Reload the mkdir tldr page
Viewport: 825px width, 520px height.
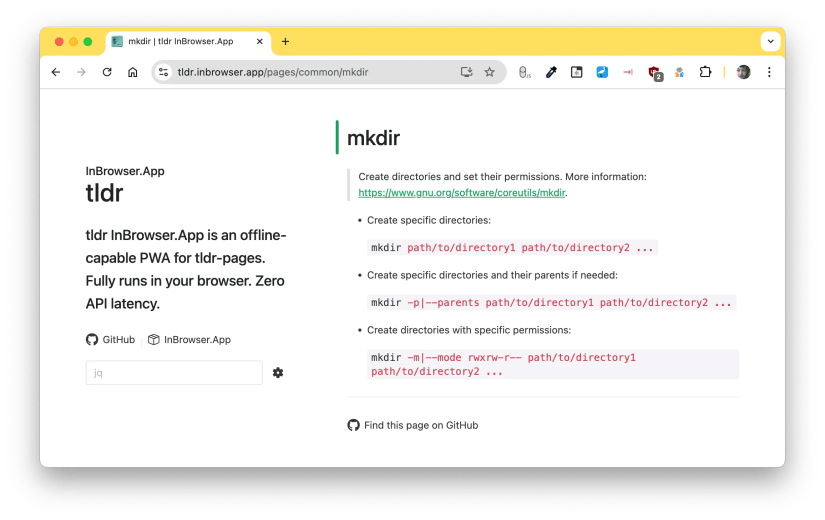coord(107,72)
